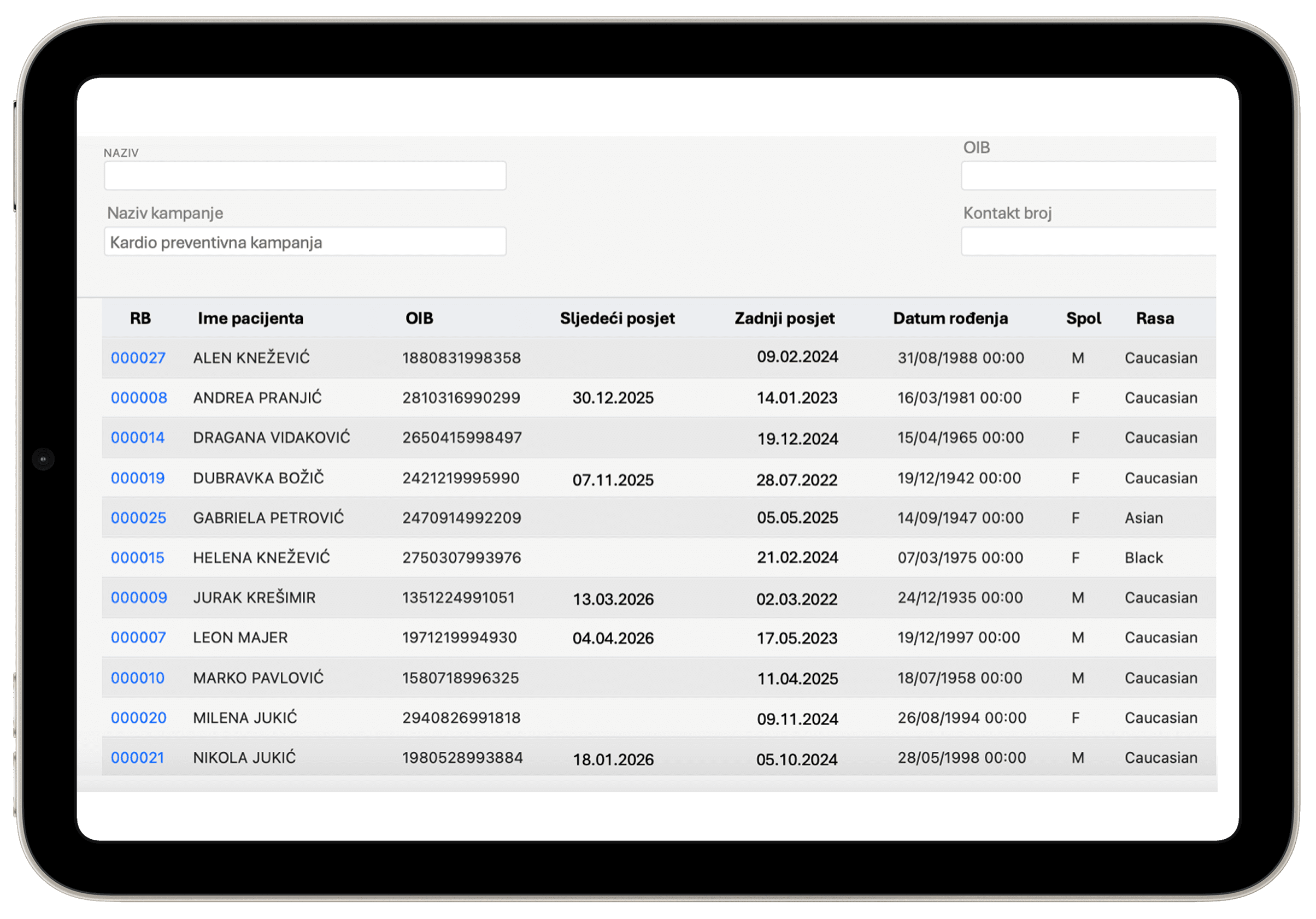Screen dimensions: 1316x919
Task: Open patient record 000019
Action: (x=138, y=478)
